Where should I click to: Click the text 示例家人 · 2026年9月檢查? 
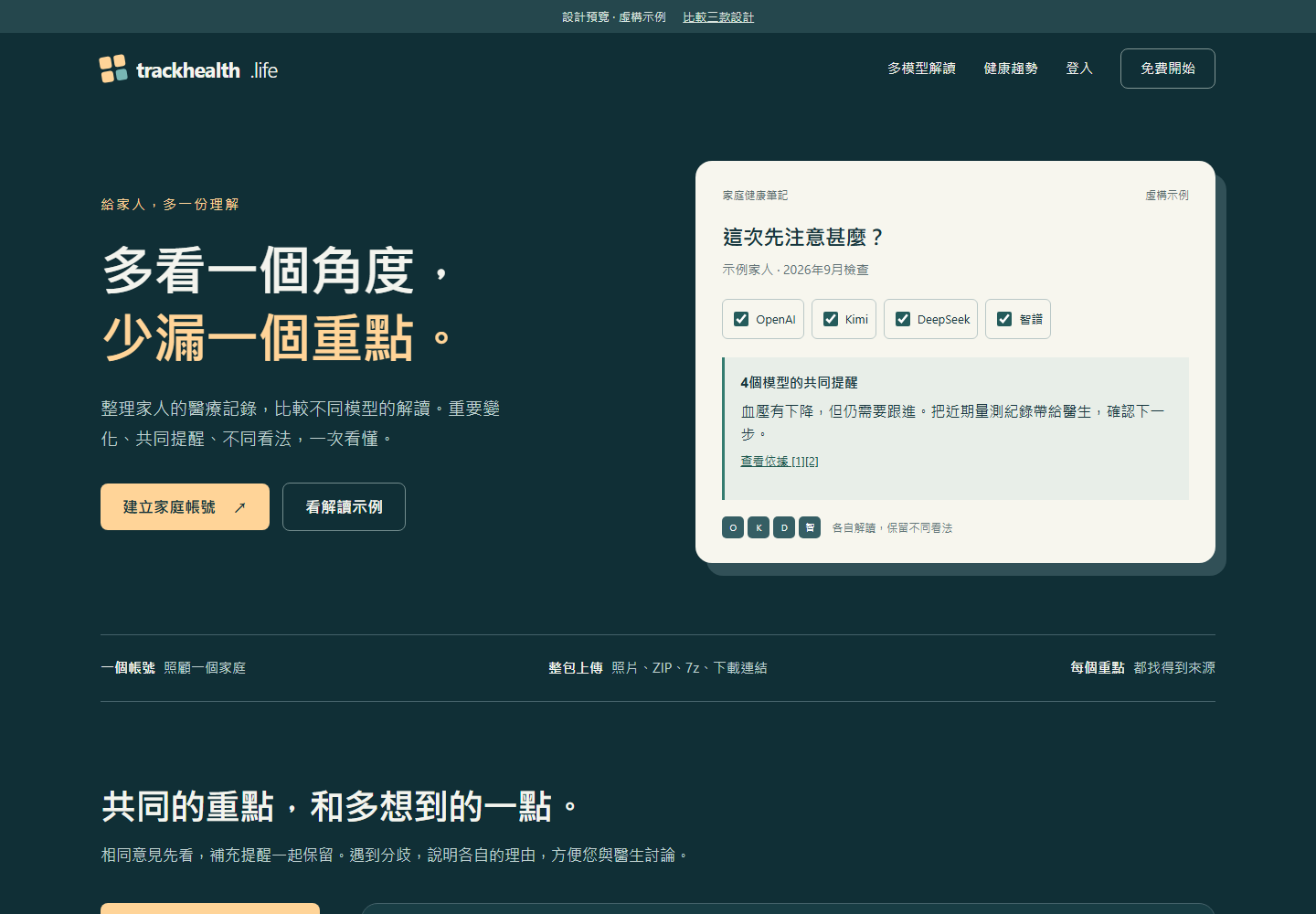click(x=795, y=270)
